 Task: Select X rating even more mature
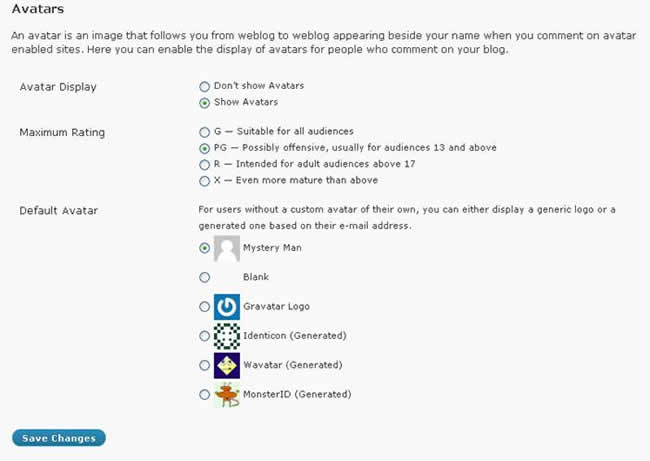click(x=204, y=181)
